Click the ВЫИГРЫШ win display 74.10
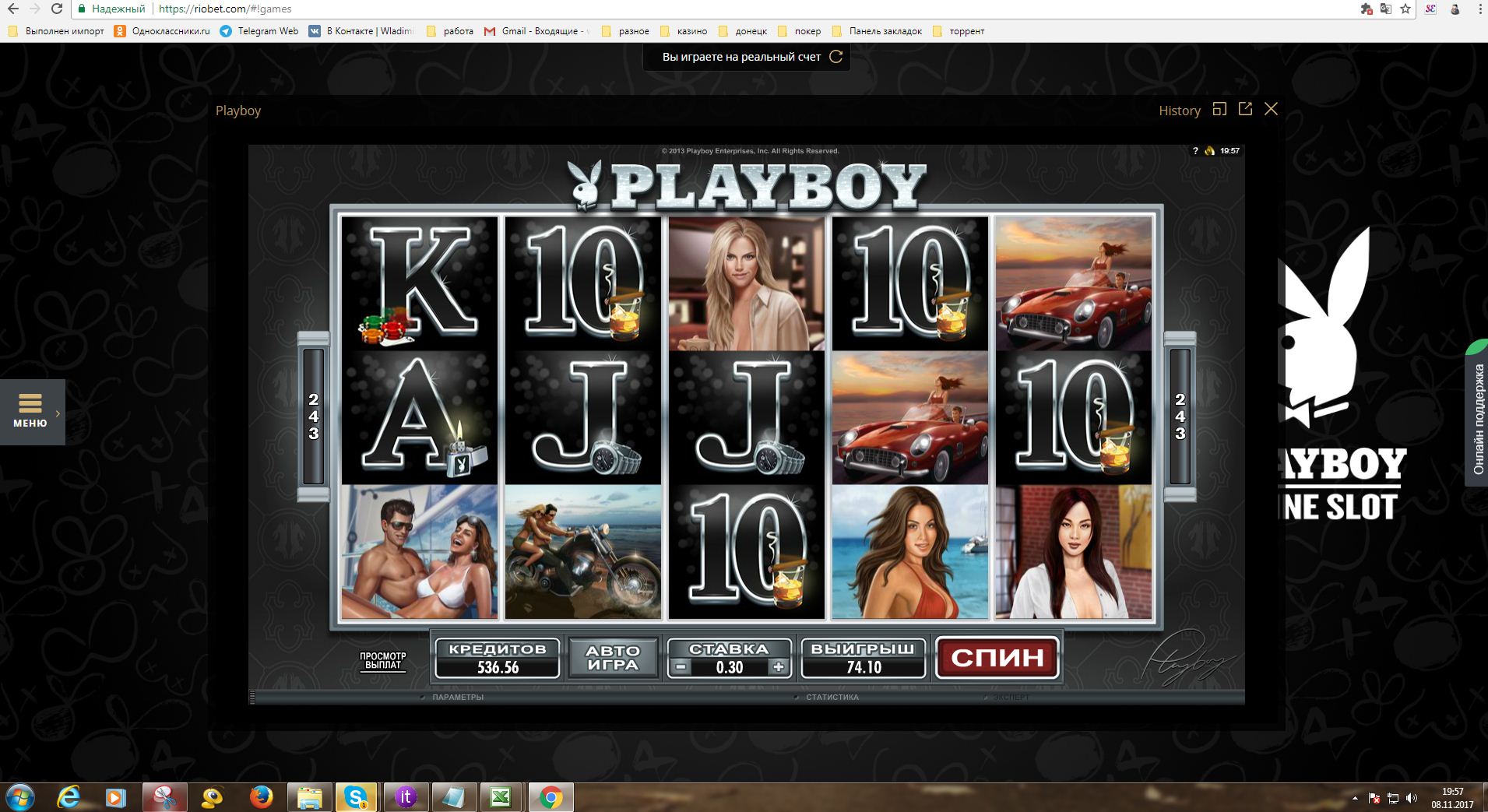The height and width of the screenshot is (812, 1488). (864, 659)
